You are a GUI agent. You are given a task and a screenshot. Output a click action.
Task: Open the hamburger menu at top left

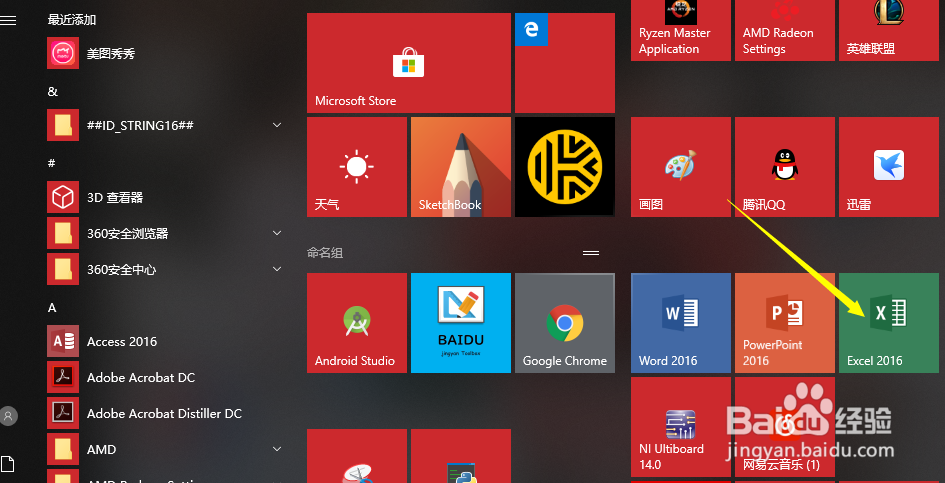click(x=8, y=21)
